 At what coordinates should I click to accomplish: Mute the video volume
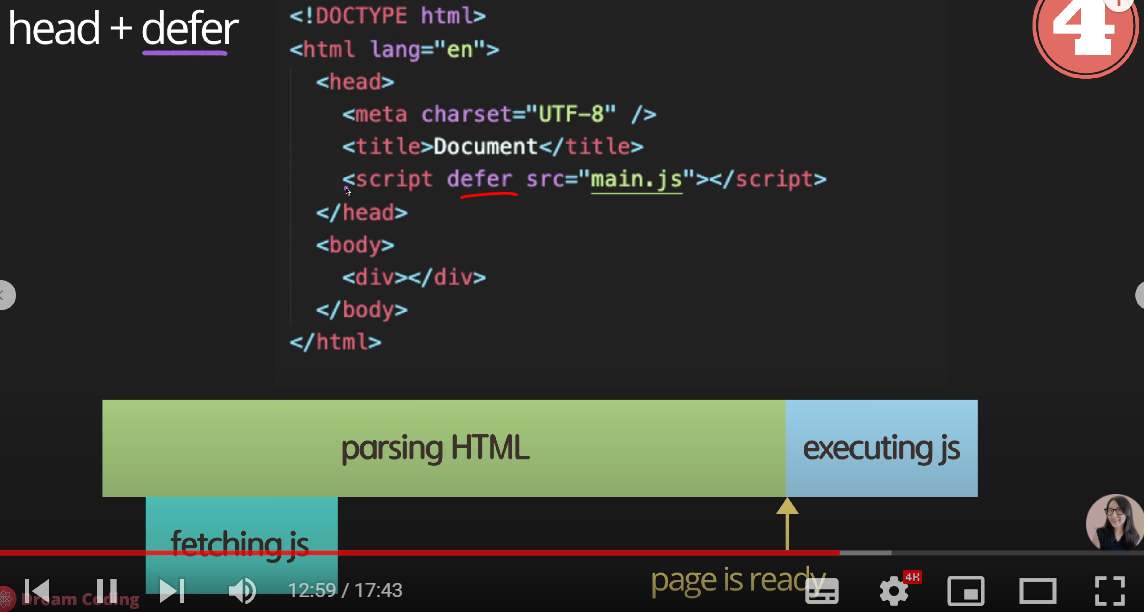coord(241,590)
